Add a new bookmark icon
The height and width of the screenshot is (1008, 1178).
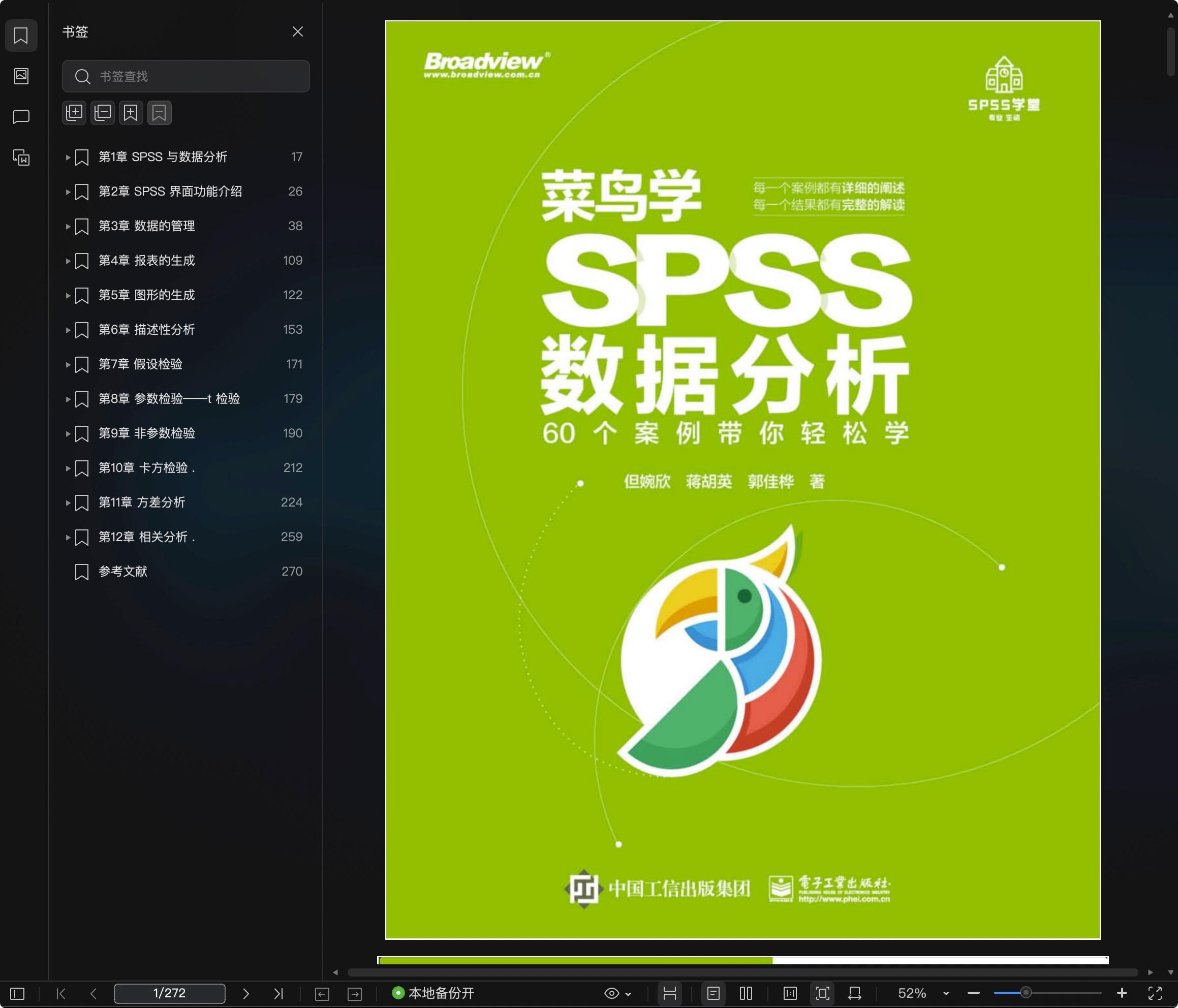[x=131, y=113]
